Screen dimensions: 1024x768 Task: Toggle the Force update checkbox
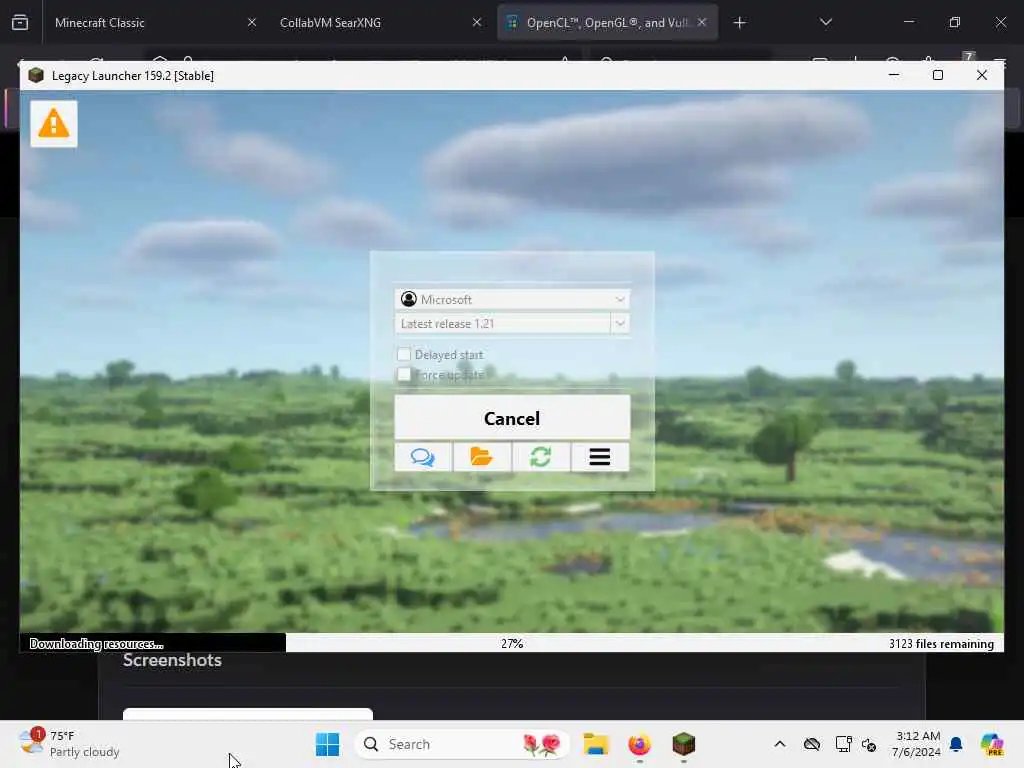(x=404, y=374)
